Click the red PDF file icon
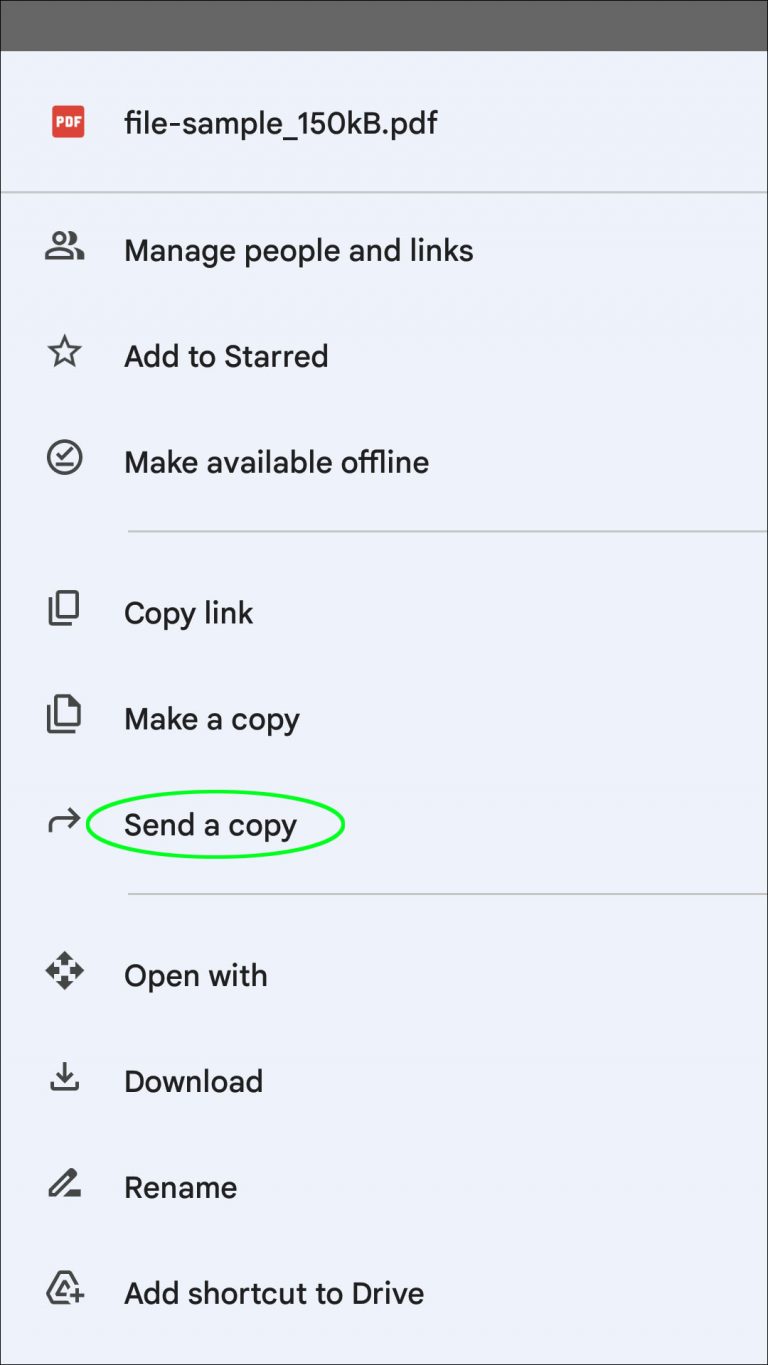This screenshot has width=768, height=1365. [x=65, y=122]
